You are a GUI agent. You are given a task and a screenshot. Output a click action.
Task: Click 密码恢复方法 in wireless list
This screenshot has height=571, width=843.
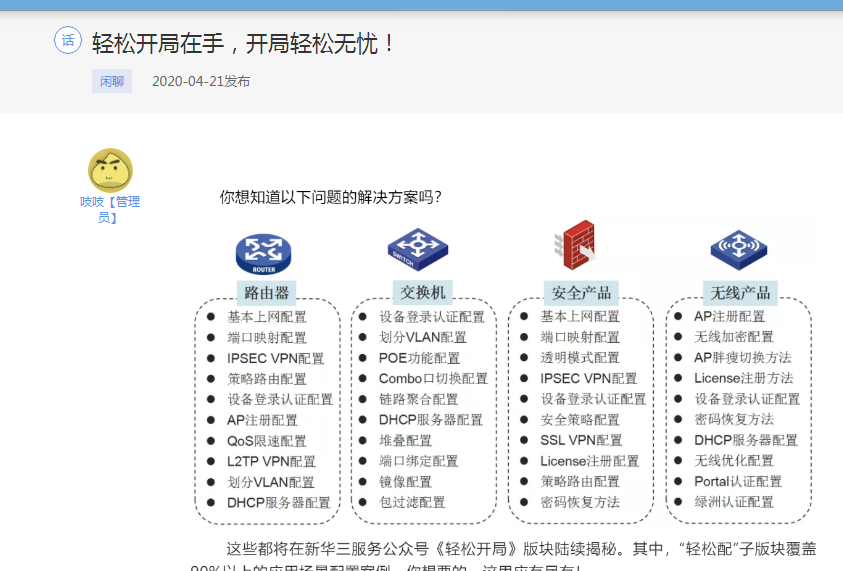click(x=734, y=419)
